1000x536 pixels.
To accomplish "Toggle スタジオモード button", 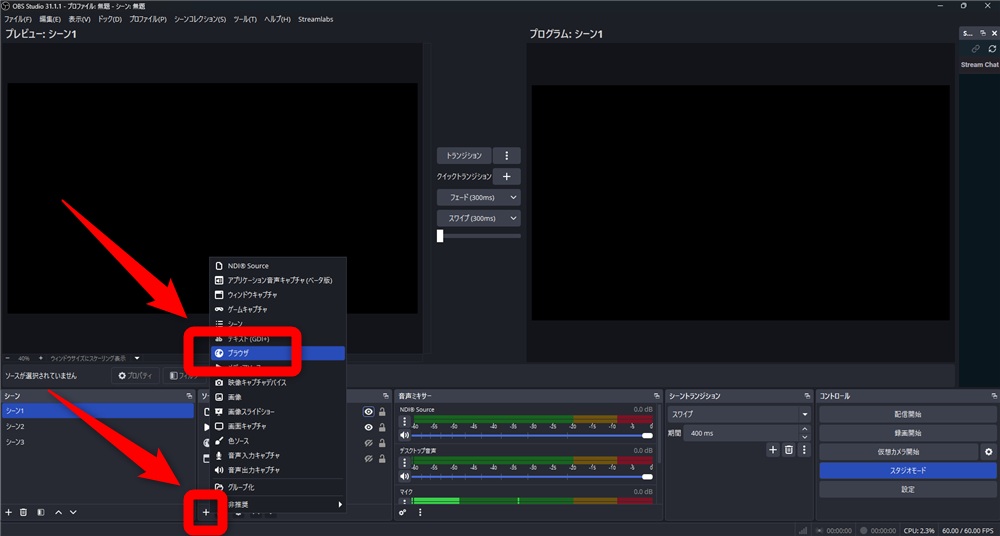I will pos(907,470).
